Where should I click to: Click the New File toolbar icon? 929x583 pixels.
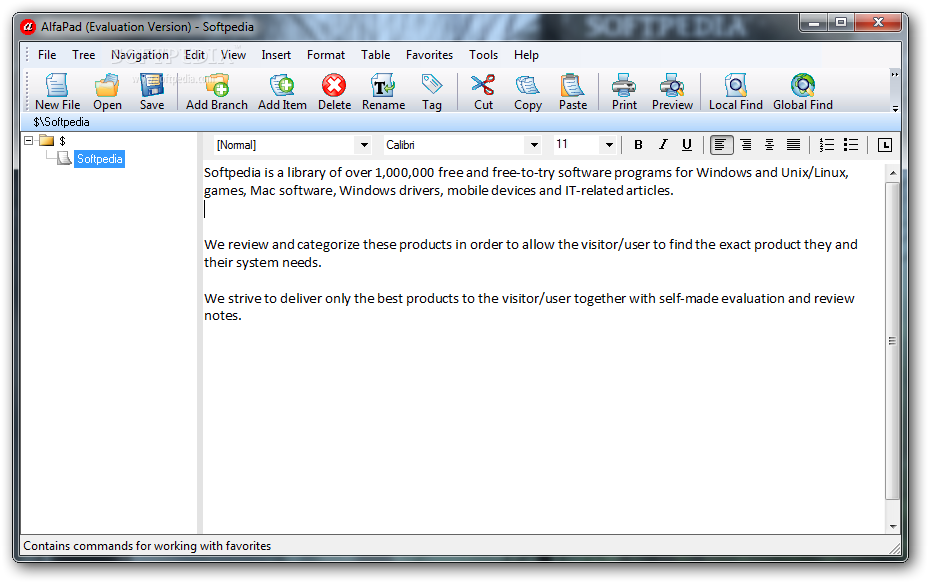click(x=57, y=92)
